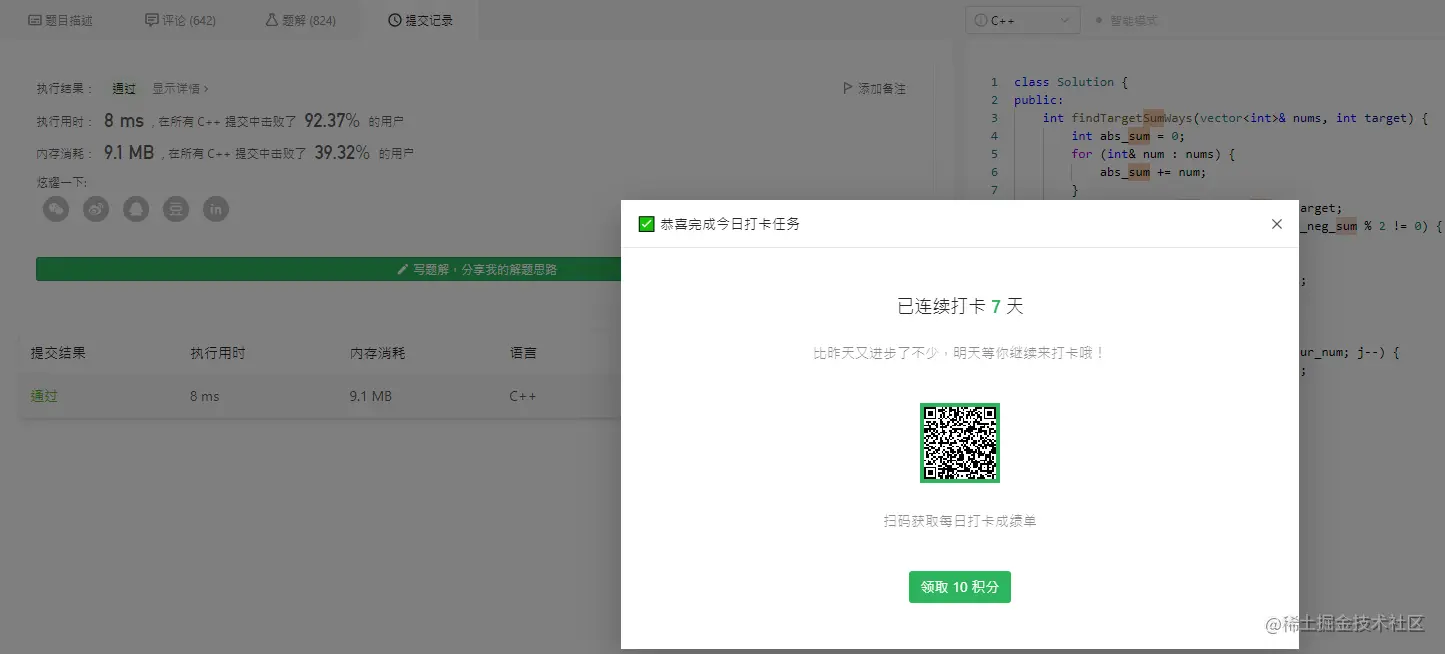Click the 39.32% memory percentile
1445x654 pixels.
342,153
